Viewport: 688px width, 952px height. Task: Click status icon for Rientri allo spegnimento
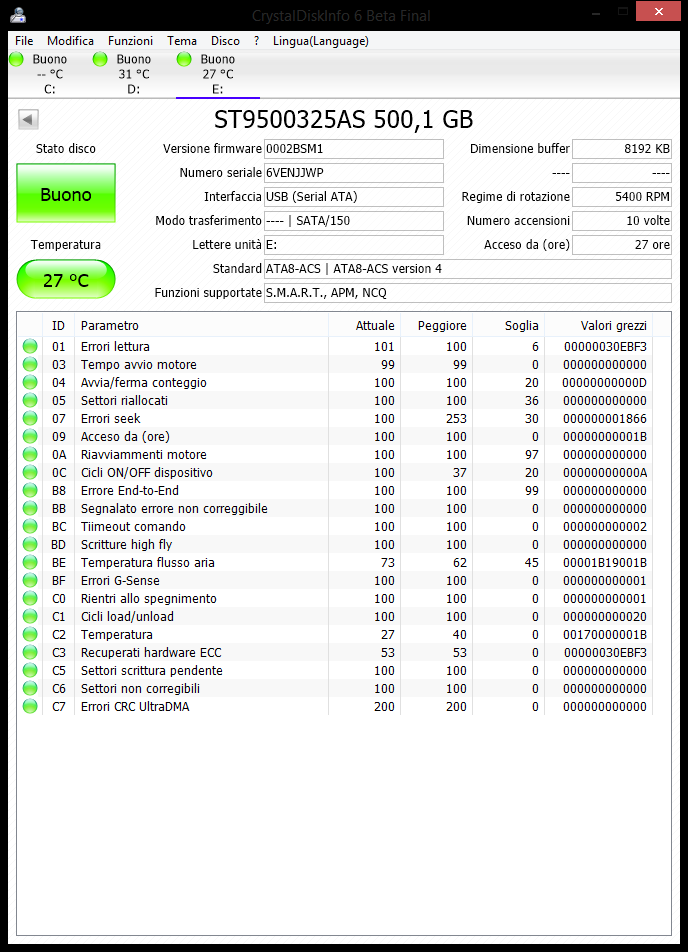click(x=30, y=598)
